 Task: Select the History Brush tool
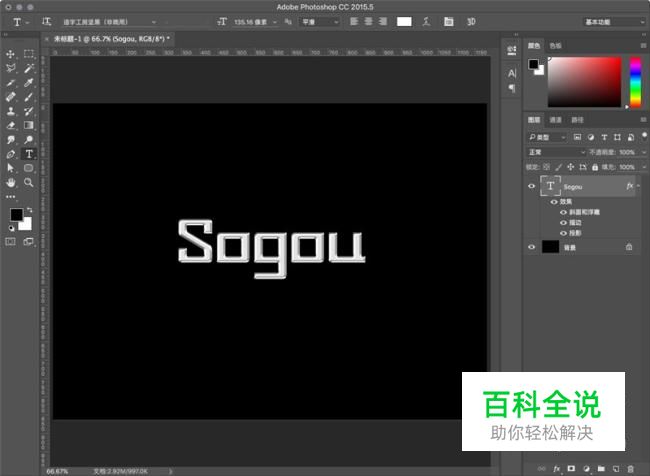click(29, 111)
